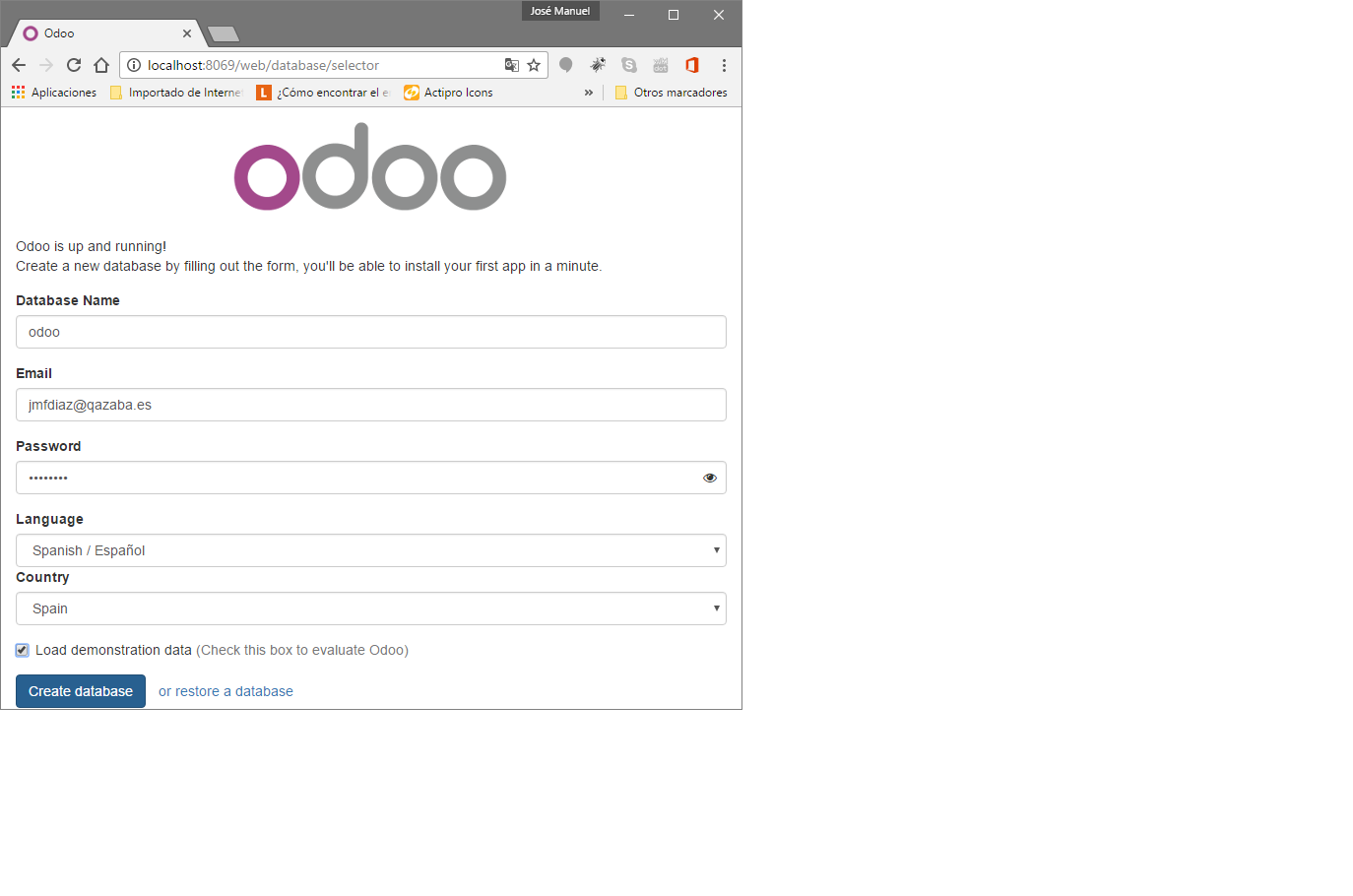Click the browser back arrow
1353x896 pixels.
[19, 65]
